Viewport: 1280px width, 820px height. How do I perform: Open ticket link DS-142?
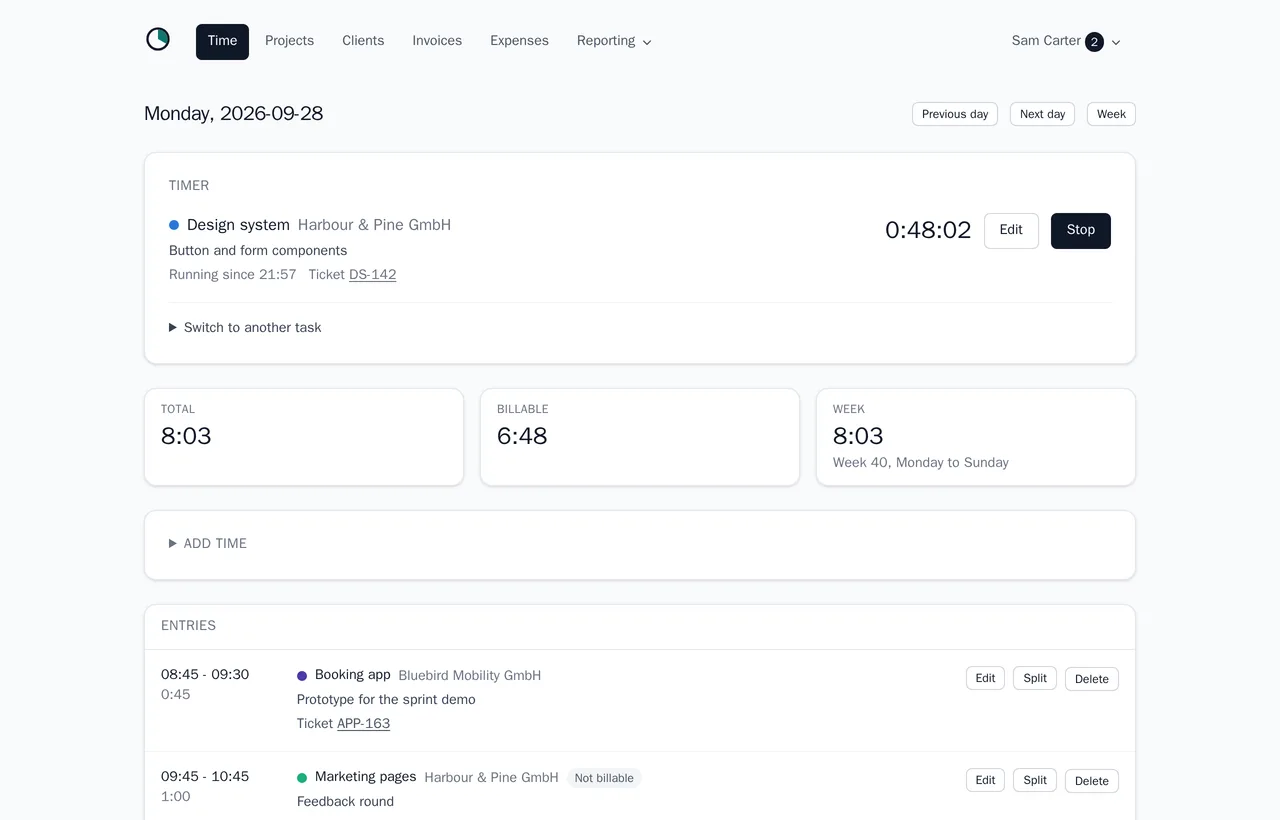coord(372,275)
